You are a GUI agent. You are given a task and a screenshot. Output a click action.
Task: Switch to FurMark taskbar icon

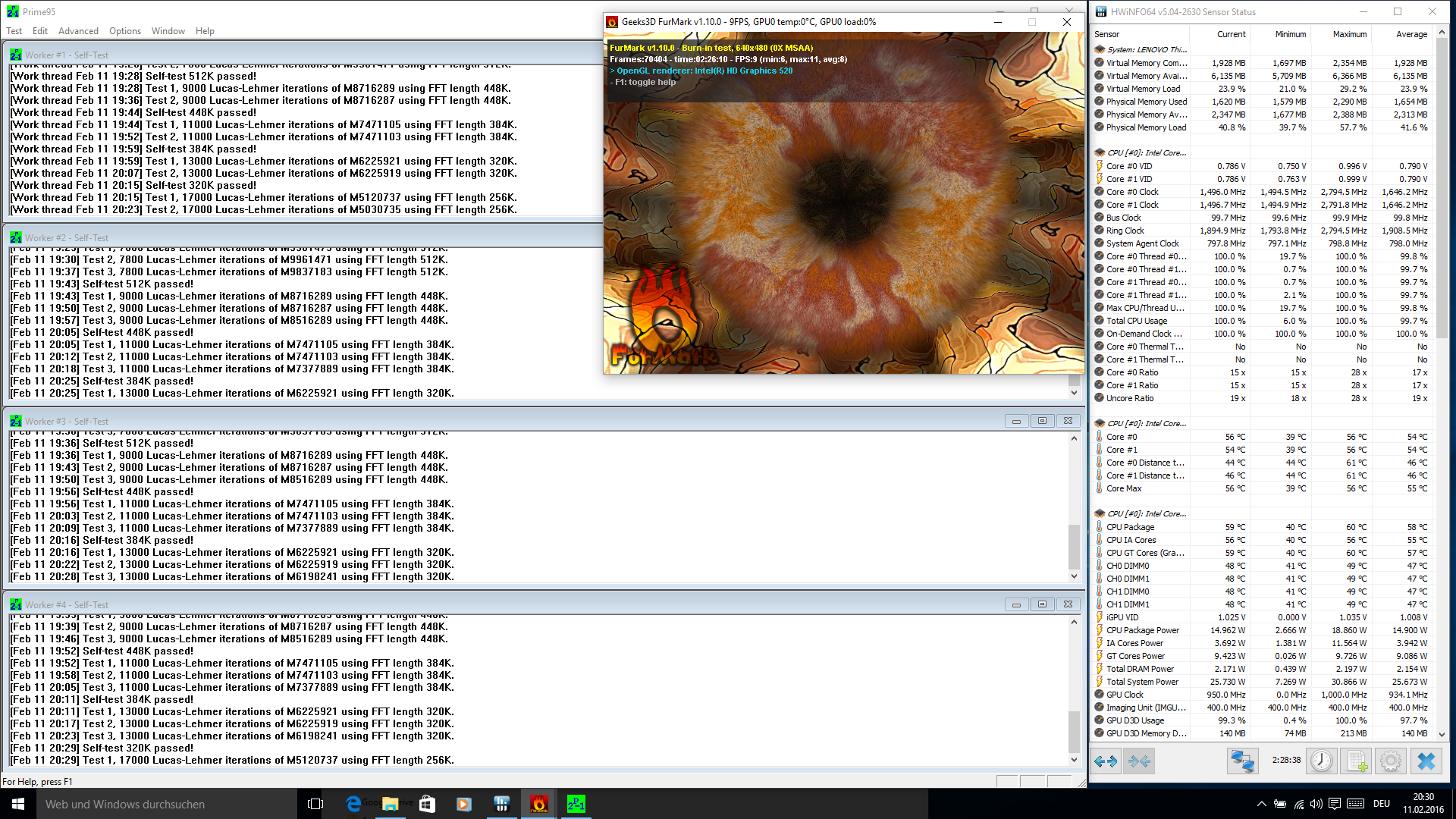coord(539,804)
